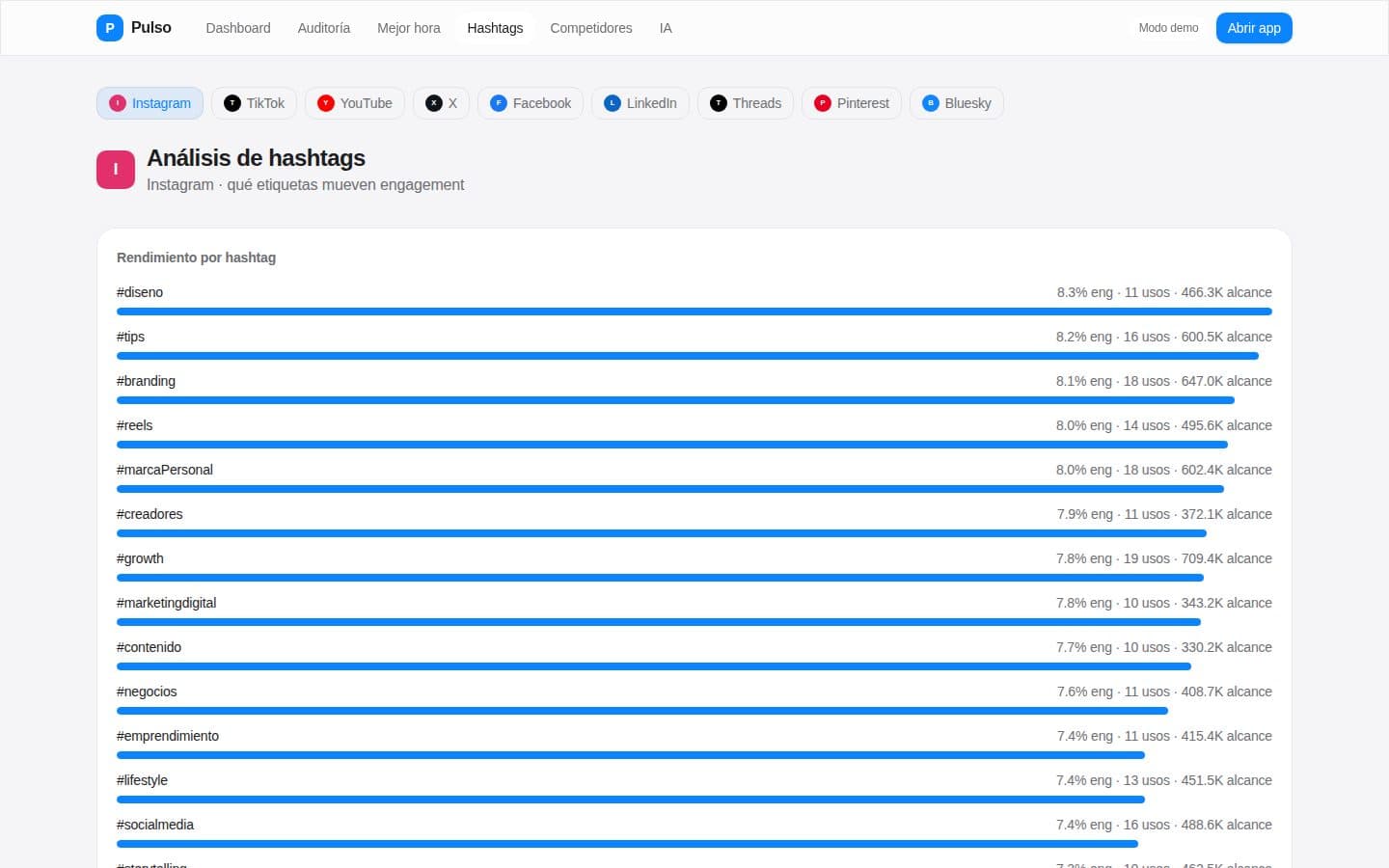Select the Hashtags tab

coord(495,28)
